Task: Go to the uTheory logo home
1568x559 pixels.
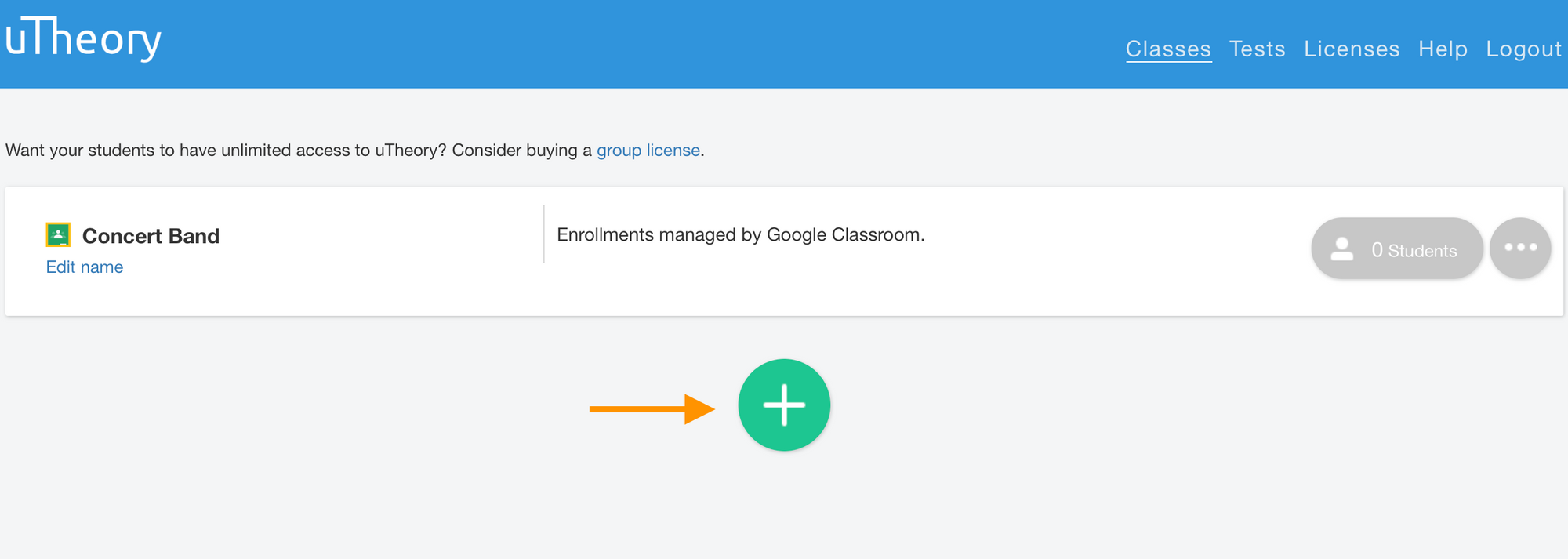Action: coord(83,38)
